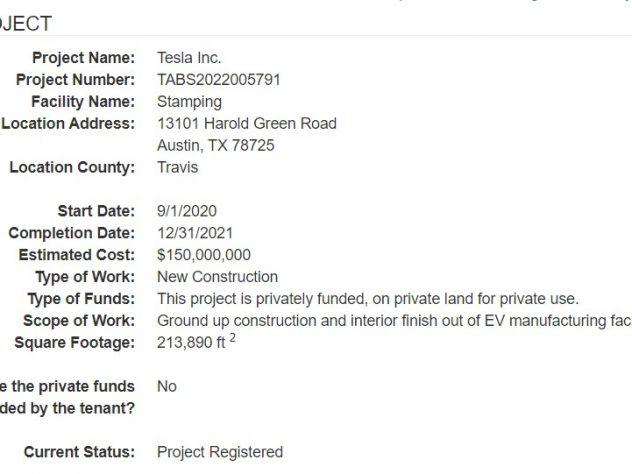Click the New Construction work type
The image size is (632, 474).
click(x=217, y=276)
